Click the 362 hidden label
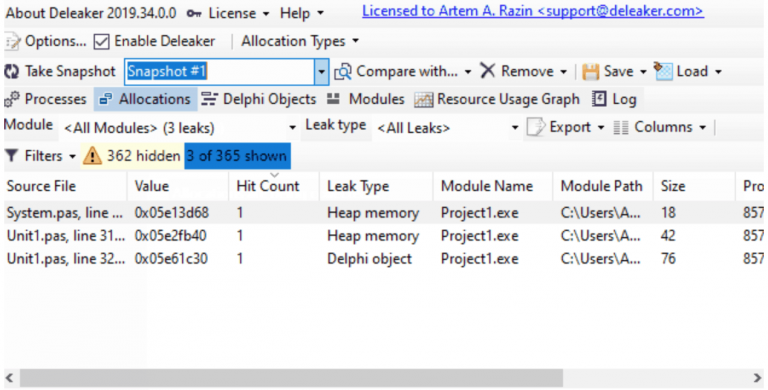This screenshot has width=768, height=390. coord(144,156)
